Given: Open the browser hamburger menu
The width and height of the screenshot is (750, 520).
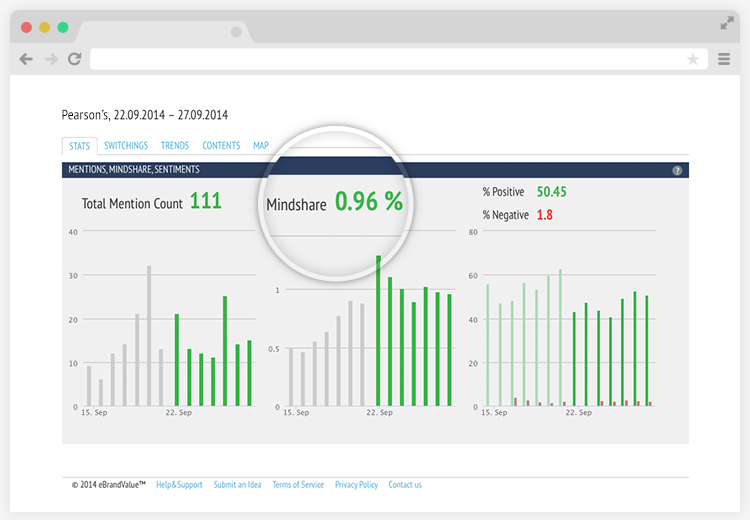Looking at the screenshot, I should [724, 59].
